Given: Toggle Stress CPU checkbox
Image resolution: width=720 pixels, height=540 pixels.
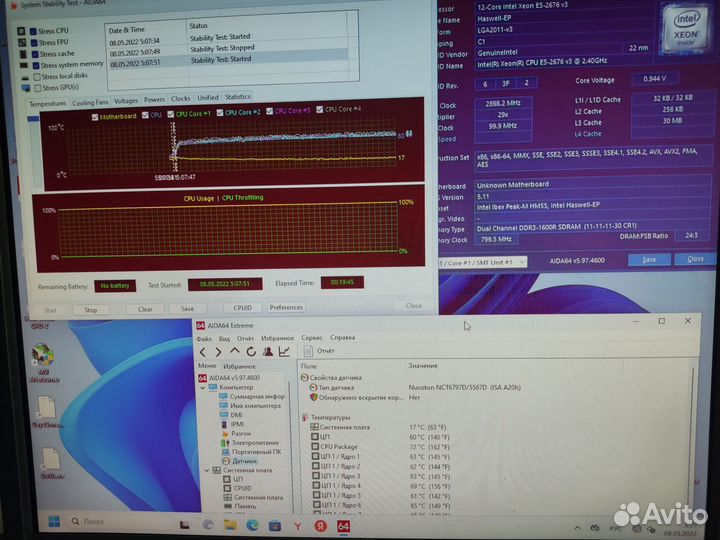Looking at the screenshot, I should pos(33,31).
